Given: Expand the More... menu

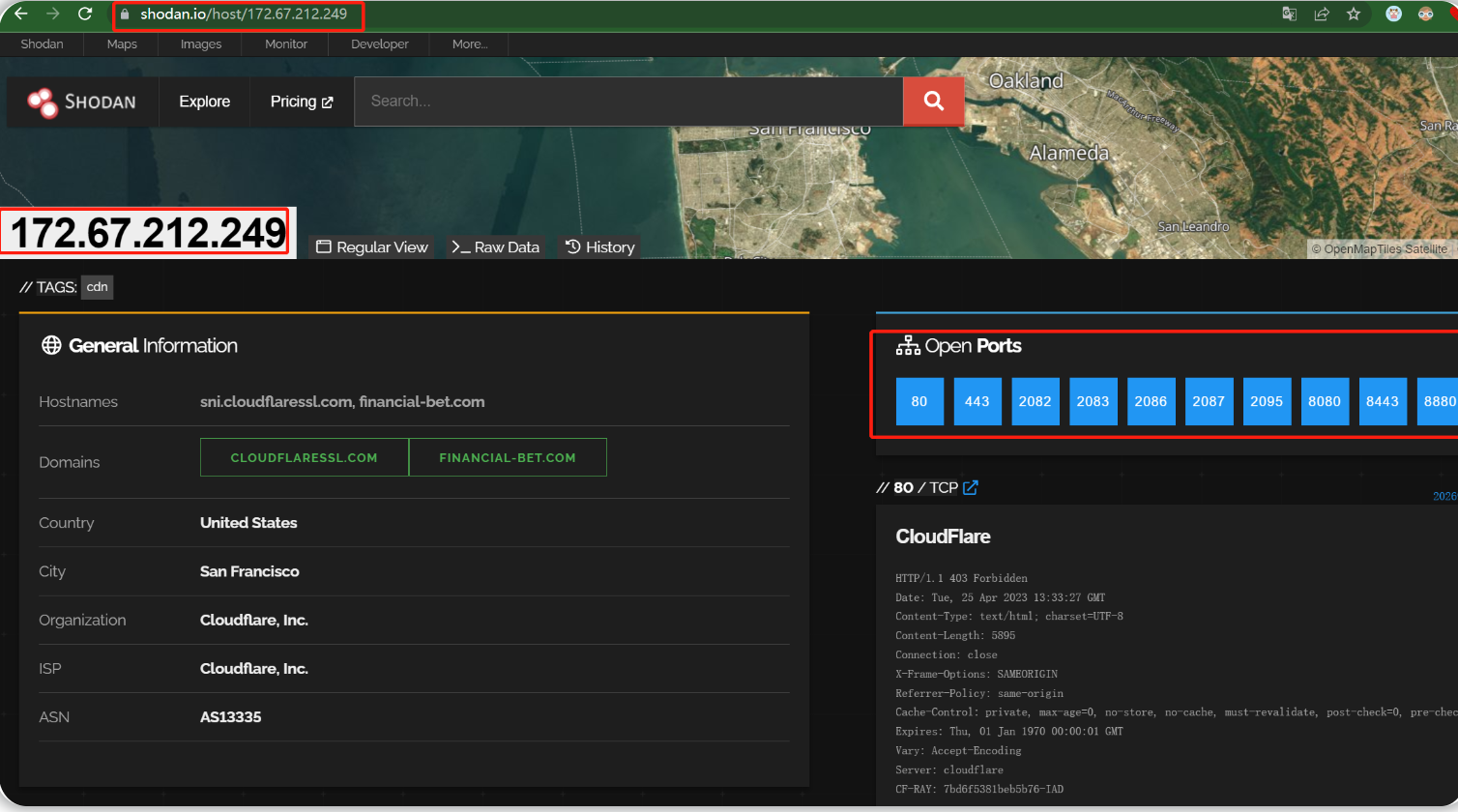Looking at the screenshot, I should coord(470,43).
